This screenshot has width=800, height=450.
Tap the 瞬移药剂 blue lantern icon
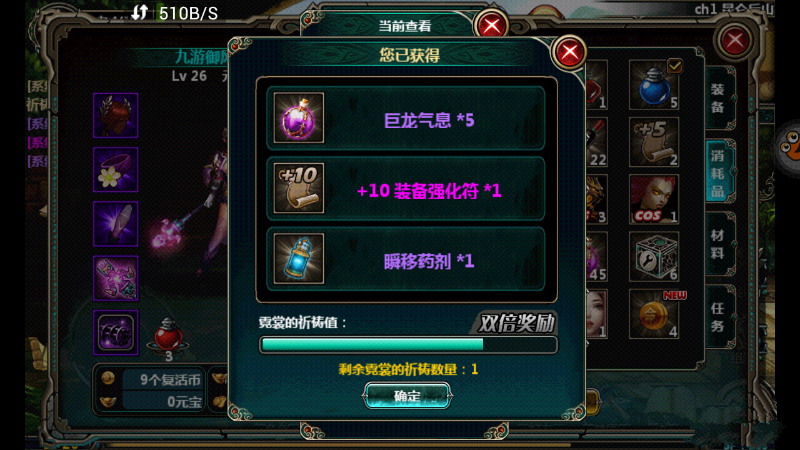pos(299,259)
